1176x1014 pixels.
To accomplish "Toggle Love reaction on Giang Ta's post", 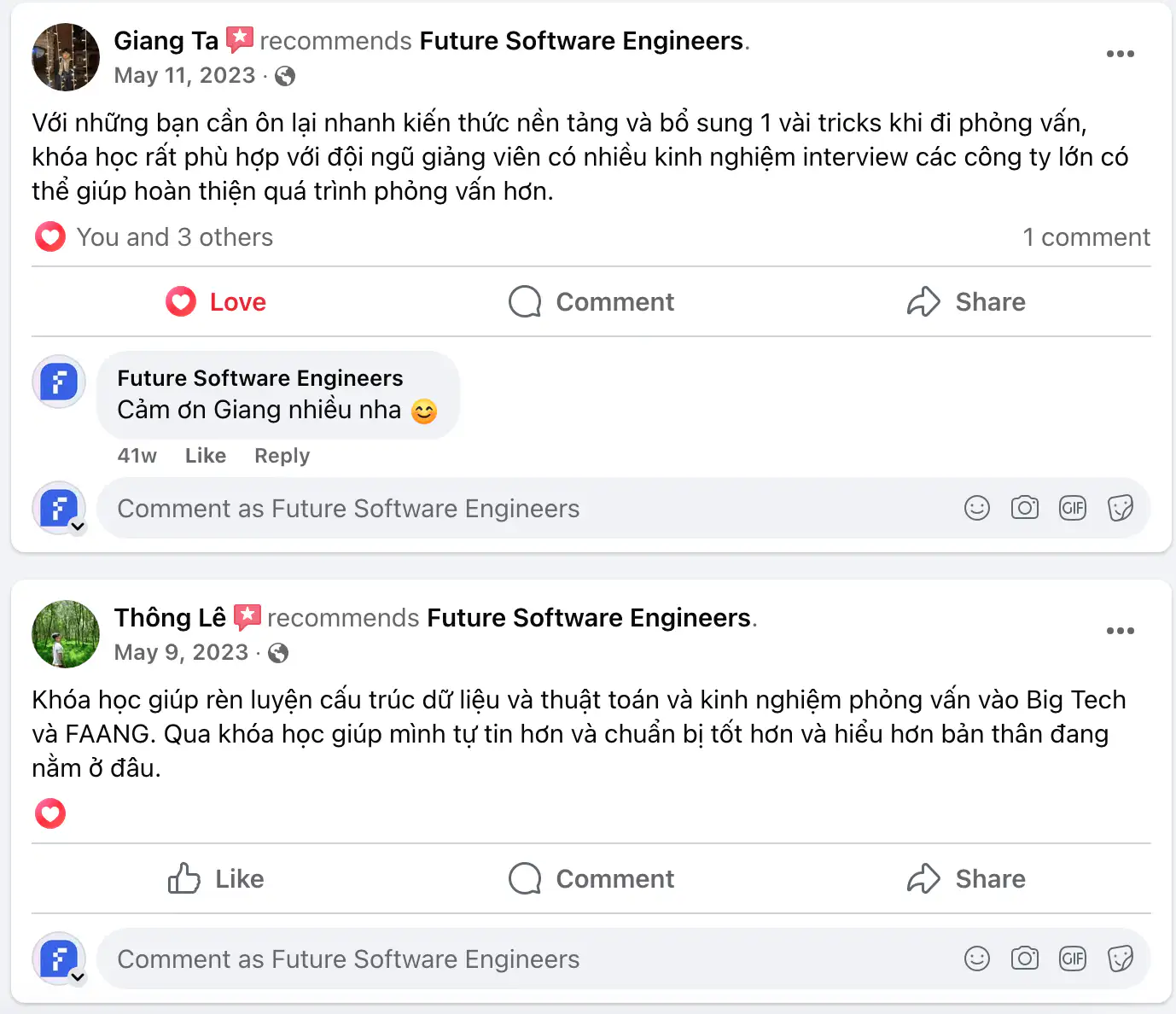I will tap(216, 302).
